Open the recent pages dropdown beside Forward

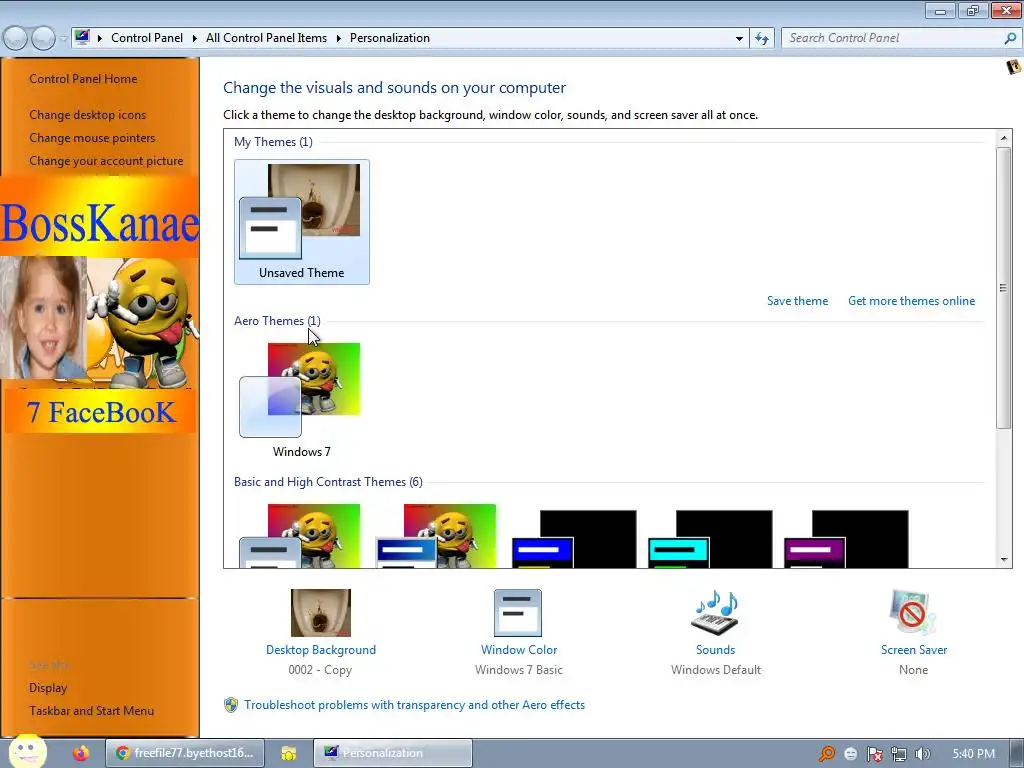[x=63, y=39]
